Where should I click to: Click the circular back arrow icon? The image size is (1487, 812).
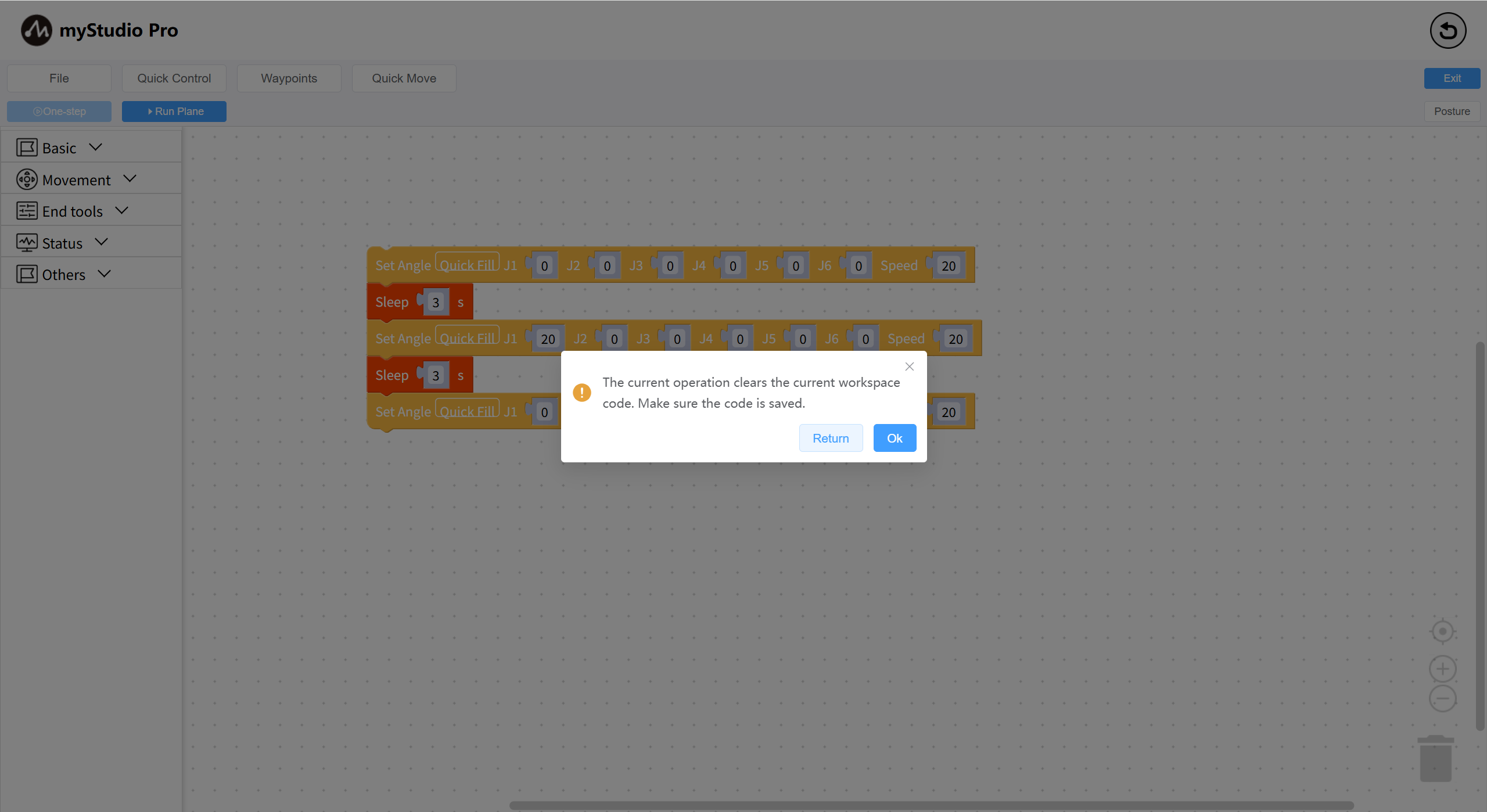click(x=1448, y=31)
